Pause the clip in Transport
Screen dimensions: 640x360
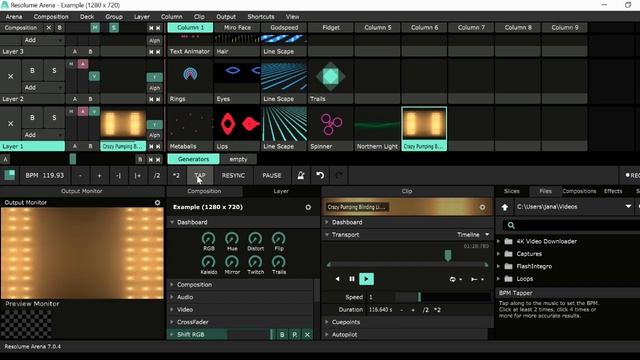click(x=352, y=279)
